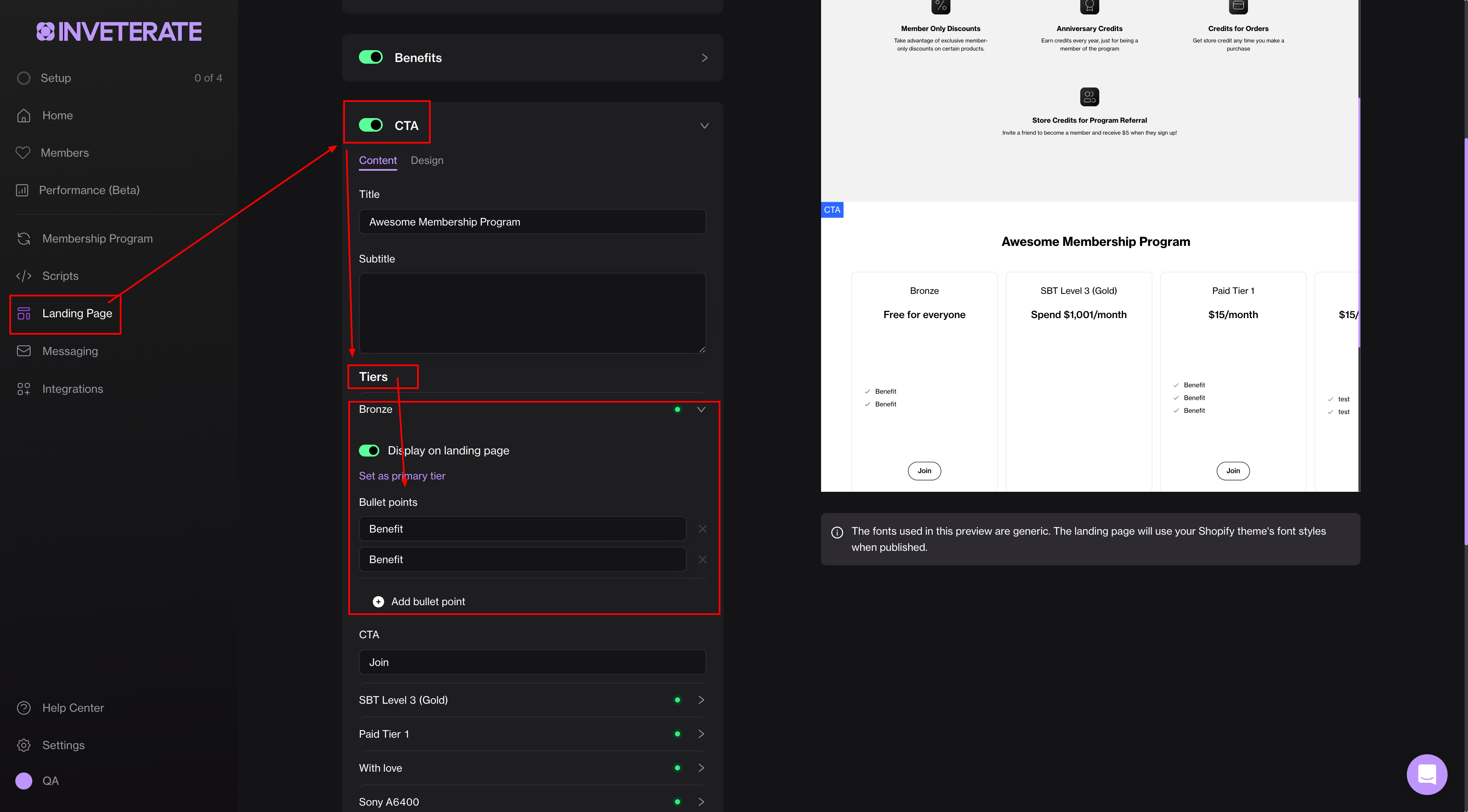
Task: Click the plus icon for Add bullet point
Action: point(378,602)
